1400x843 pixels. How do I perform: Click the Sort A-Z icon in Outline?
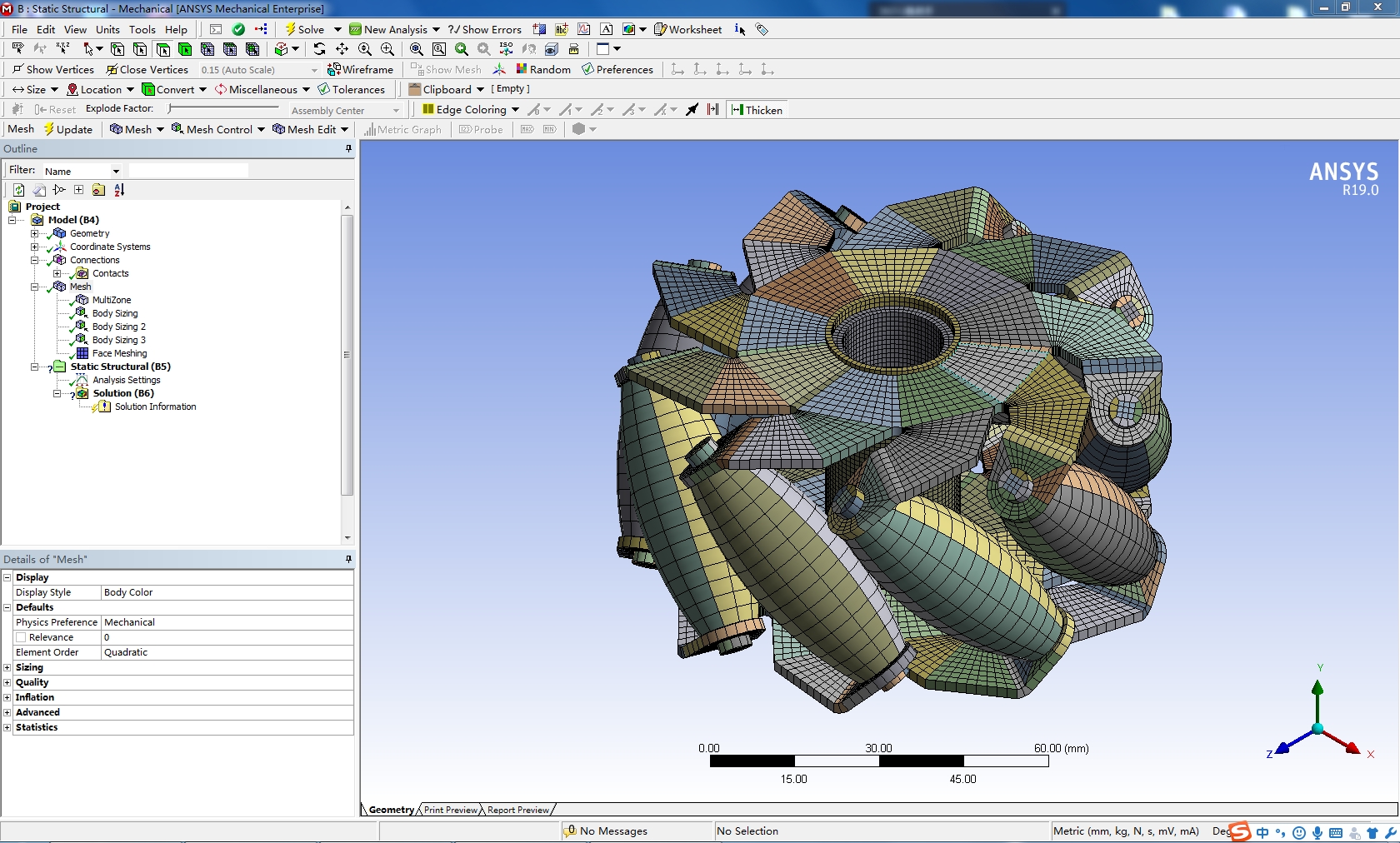119,190
